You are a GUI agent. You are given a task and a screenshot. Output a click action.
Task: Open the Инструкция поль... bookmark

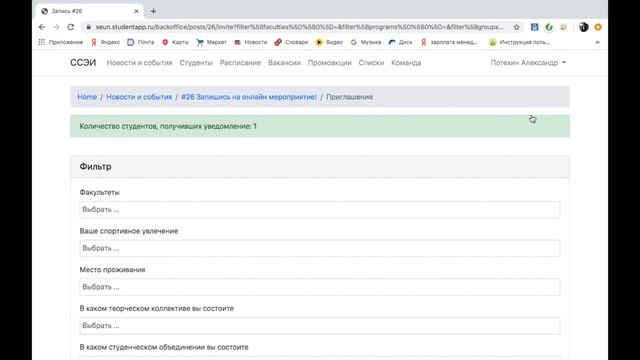[x=519, y=42]
